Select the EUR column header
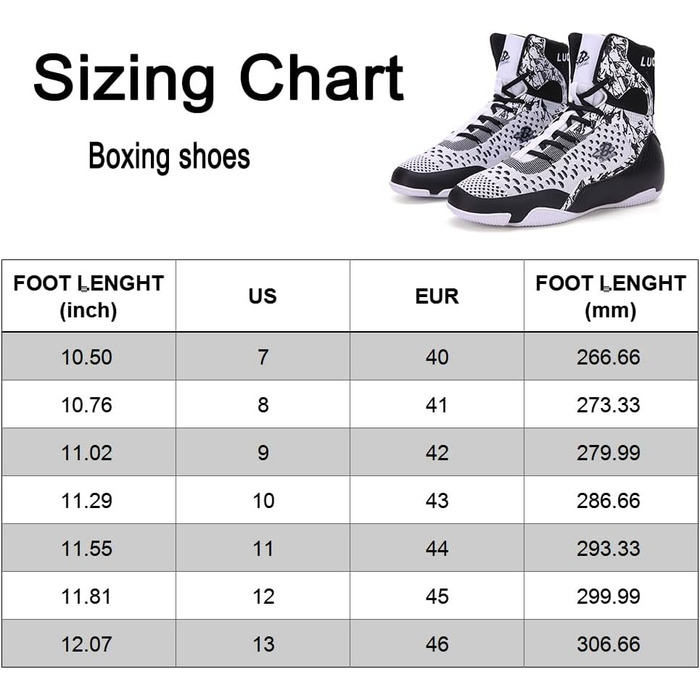This screenshot has width=700, height=700. pyautogui.click(x=437, y=296)
